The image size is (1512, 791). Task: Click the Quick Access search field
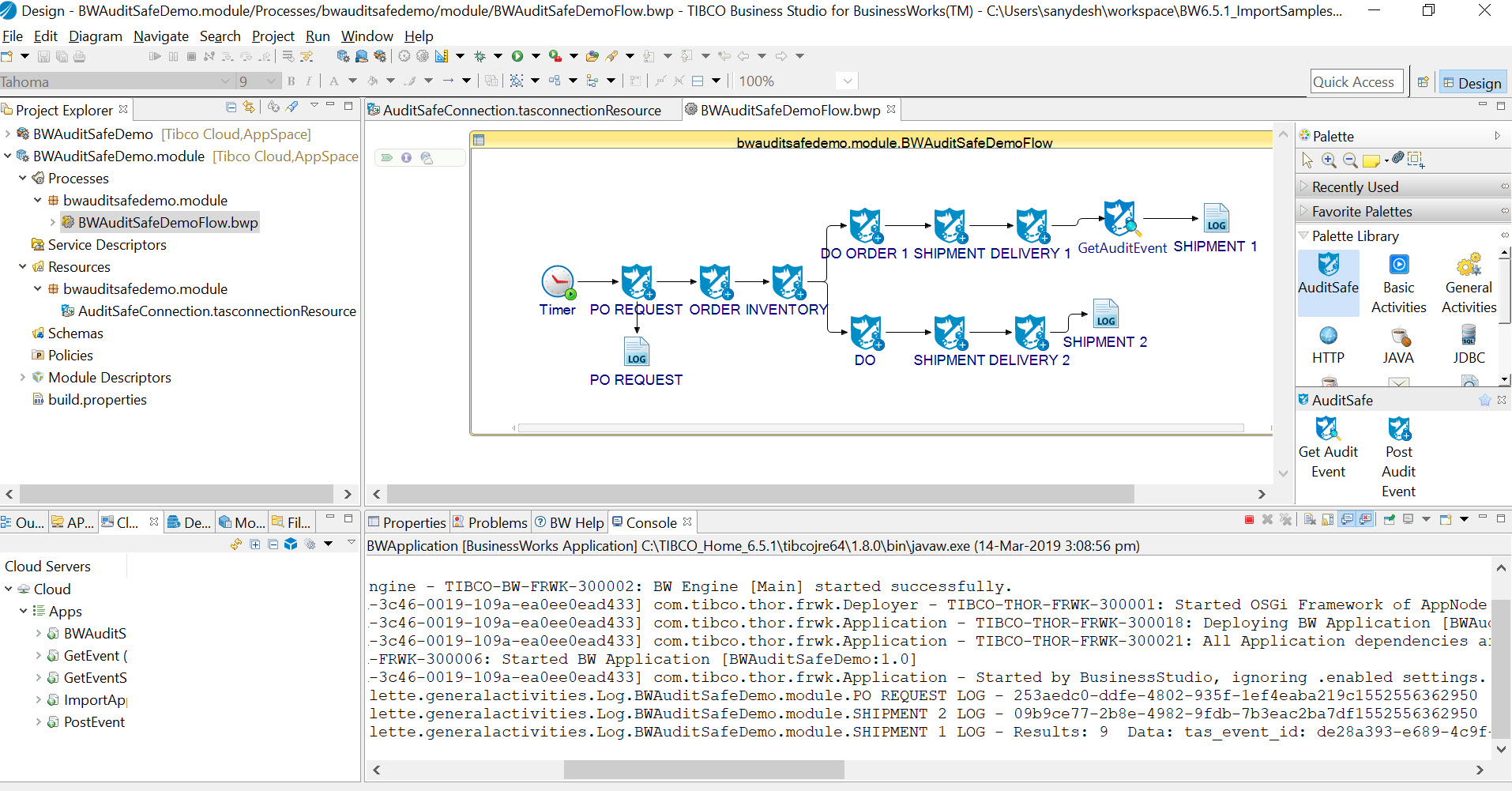point(1356,82)
